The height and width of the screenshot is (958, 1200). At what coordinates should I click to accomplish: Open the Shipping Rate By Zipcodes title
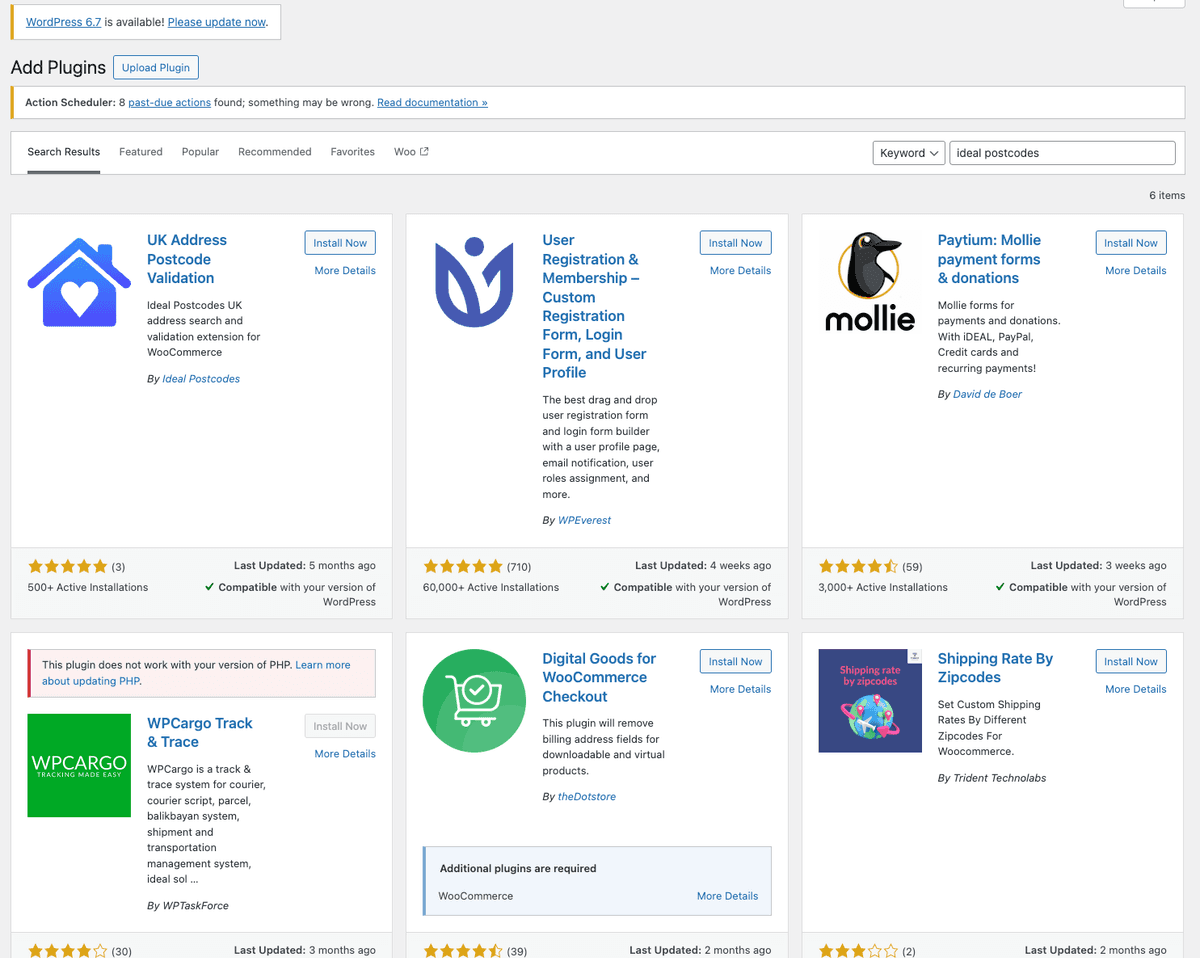[x=995, y=668]
